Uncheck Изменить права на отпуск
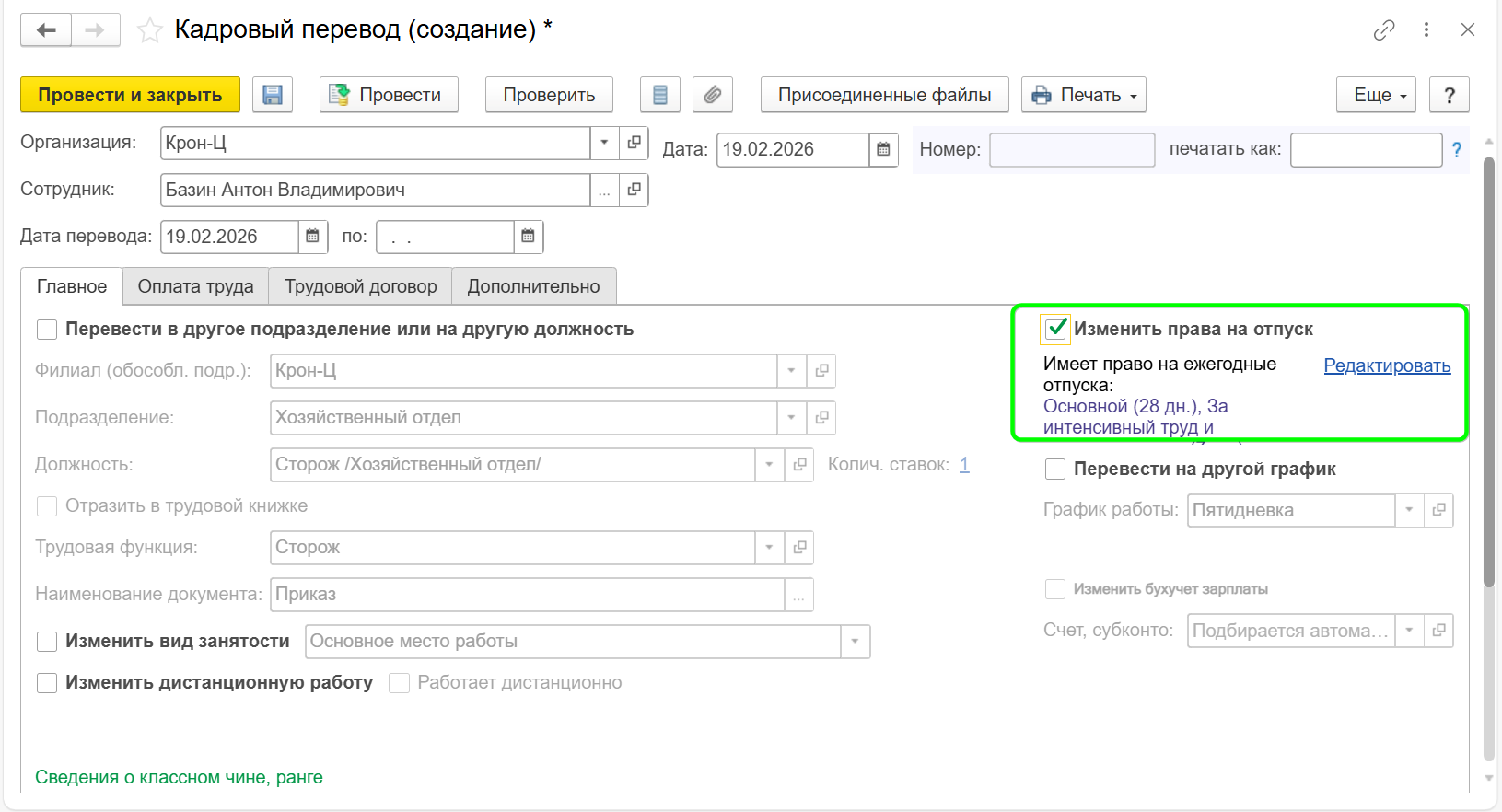This screenshot has width=1502, height=812. [1055, 329]
